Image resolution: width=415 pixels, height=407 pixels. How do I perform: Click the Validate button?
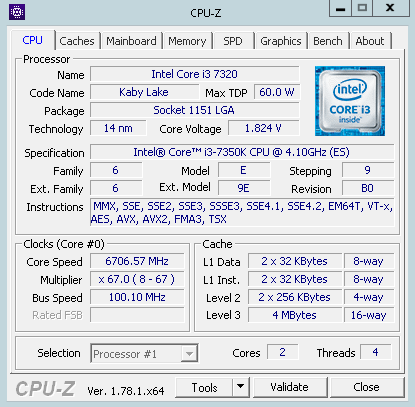[x=290, y=387]
